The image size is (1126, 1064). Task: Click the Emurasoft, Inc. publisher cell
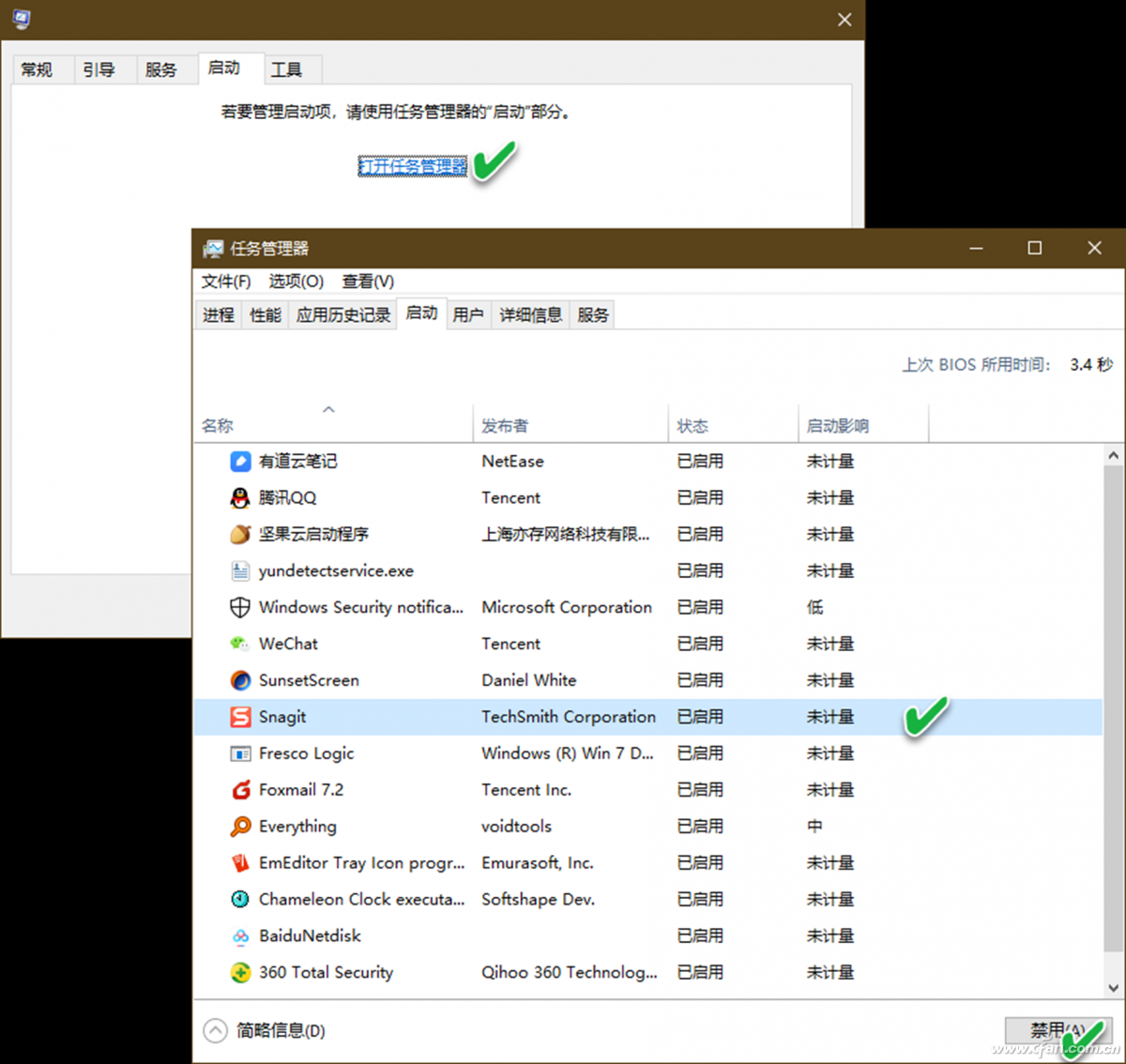click(538, 862)
